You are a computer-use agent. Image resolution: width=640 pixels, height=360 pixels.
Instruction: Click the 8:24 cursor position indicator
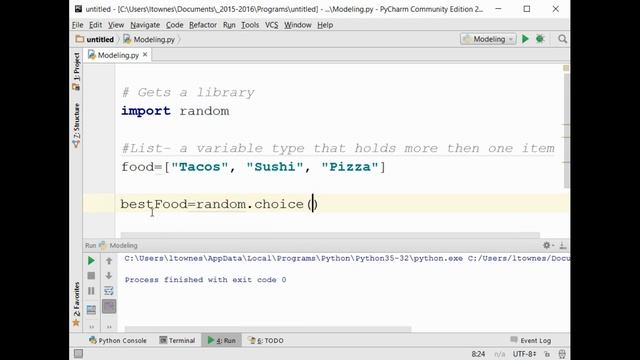click(x=478, y=354)
